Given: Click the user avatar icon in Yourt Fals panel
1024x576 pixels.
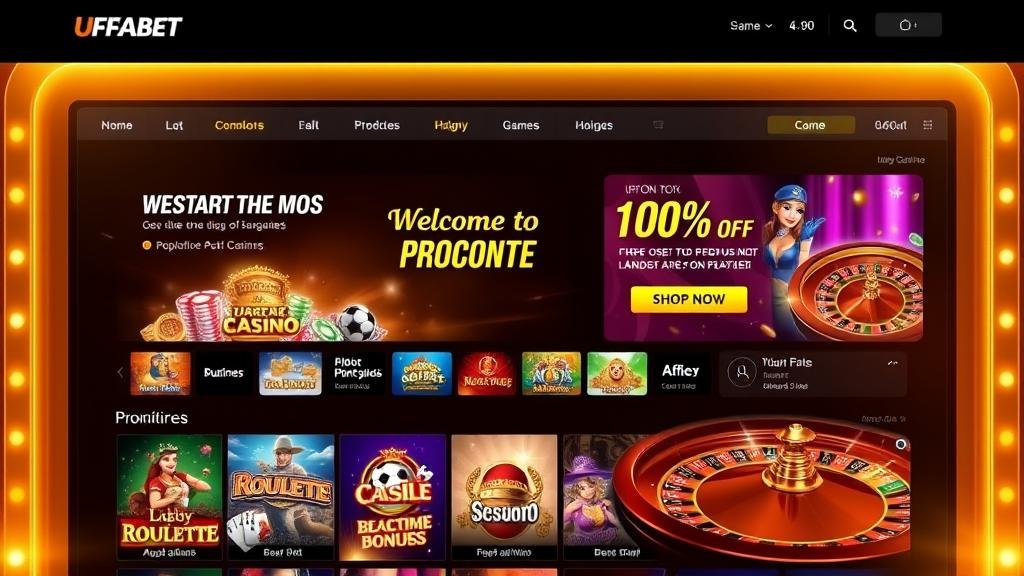Looking at the screenshot, I should click(742, 372).
